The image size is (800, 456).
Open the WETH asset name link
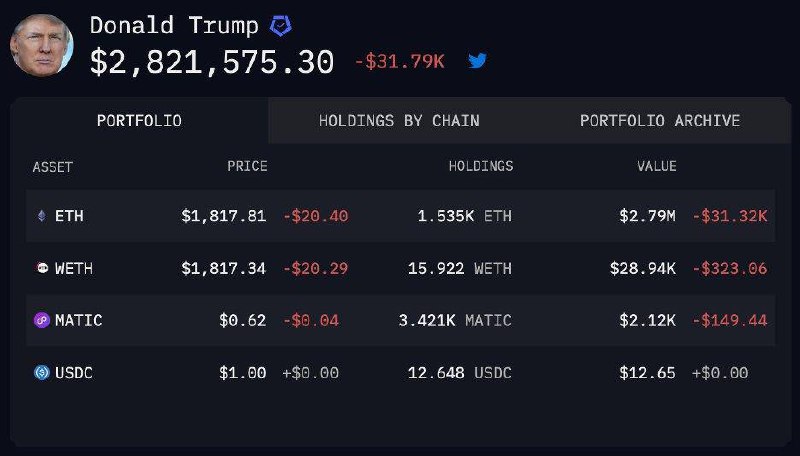(74, 268)
